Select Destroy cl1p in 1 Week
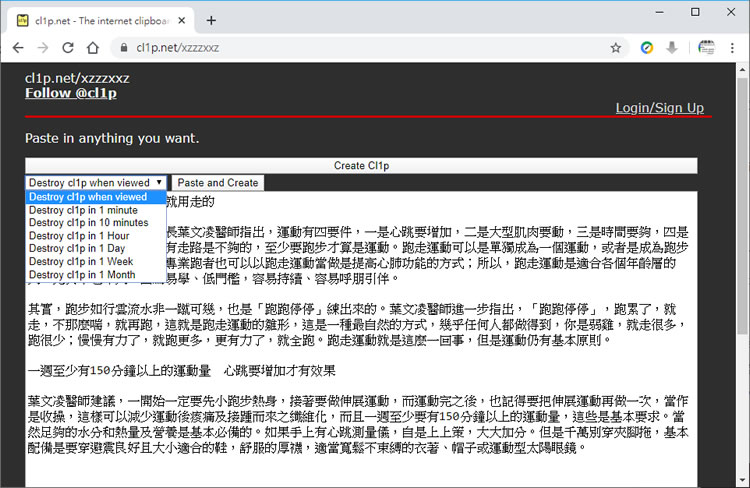 [96, 262]
